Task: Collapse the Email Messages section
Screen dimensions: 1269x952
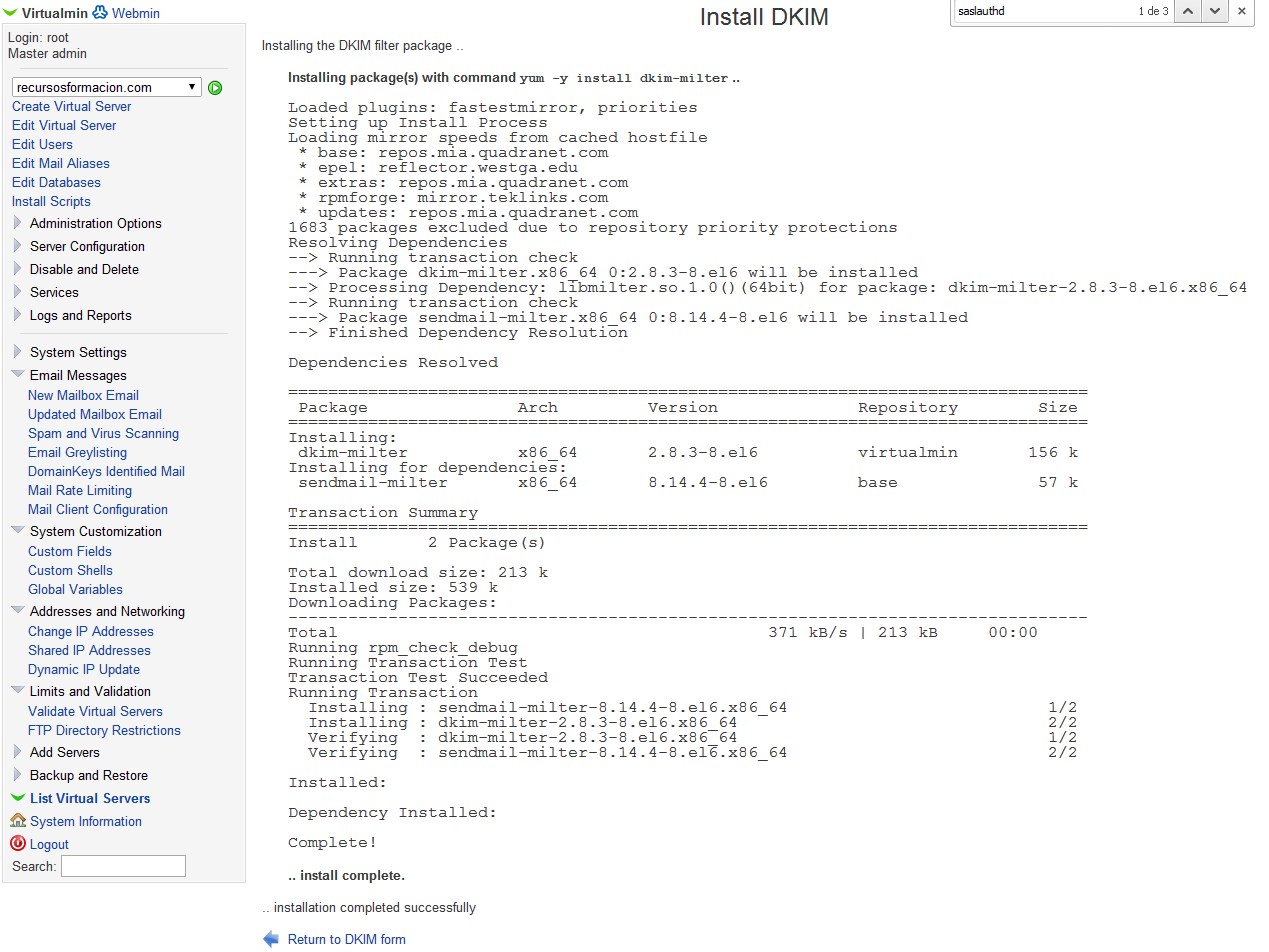Action: click(x=78, y=375)
